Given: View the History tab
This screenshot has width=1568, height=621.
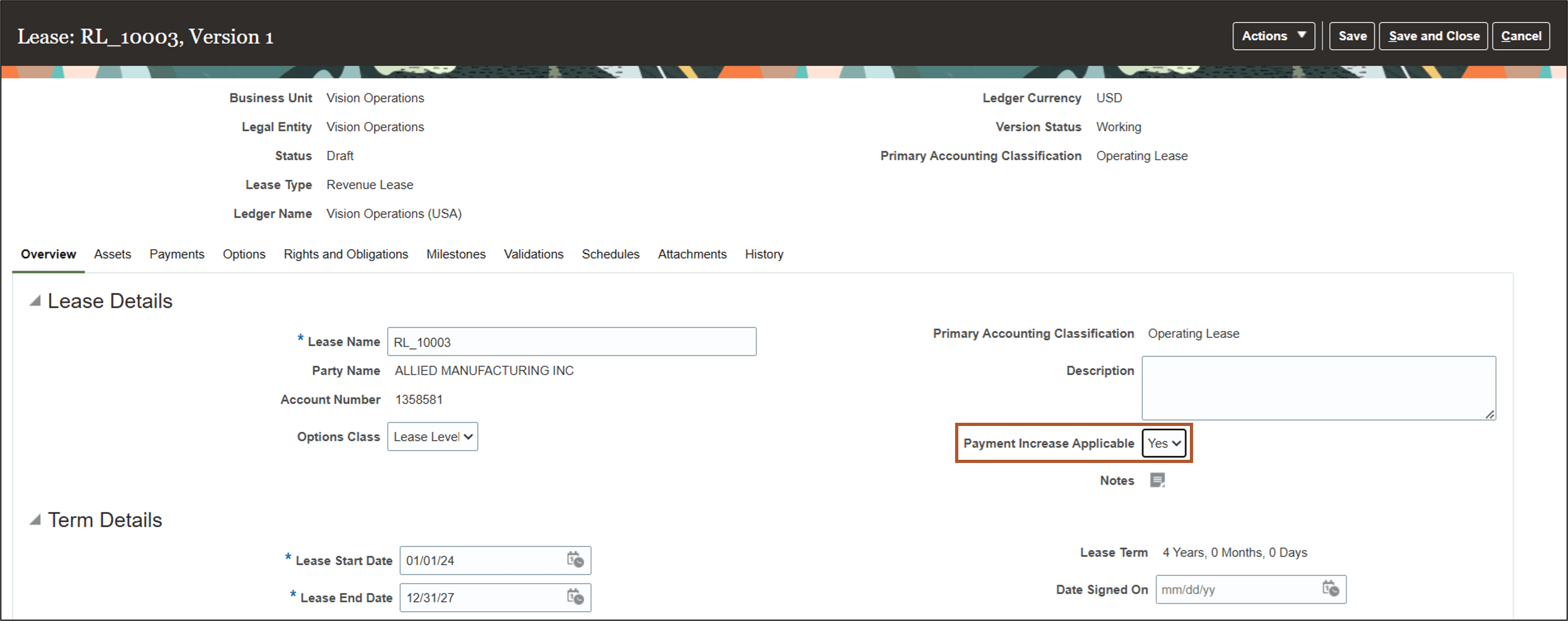Looking at the screenshot, I should (764, 254).
